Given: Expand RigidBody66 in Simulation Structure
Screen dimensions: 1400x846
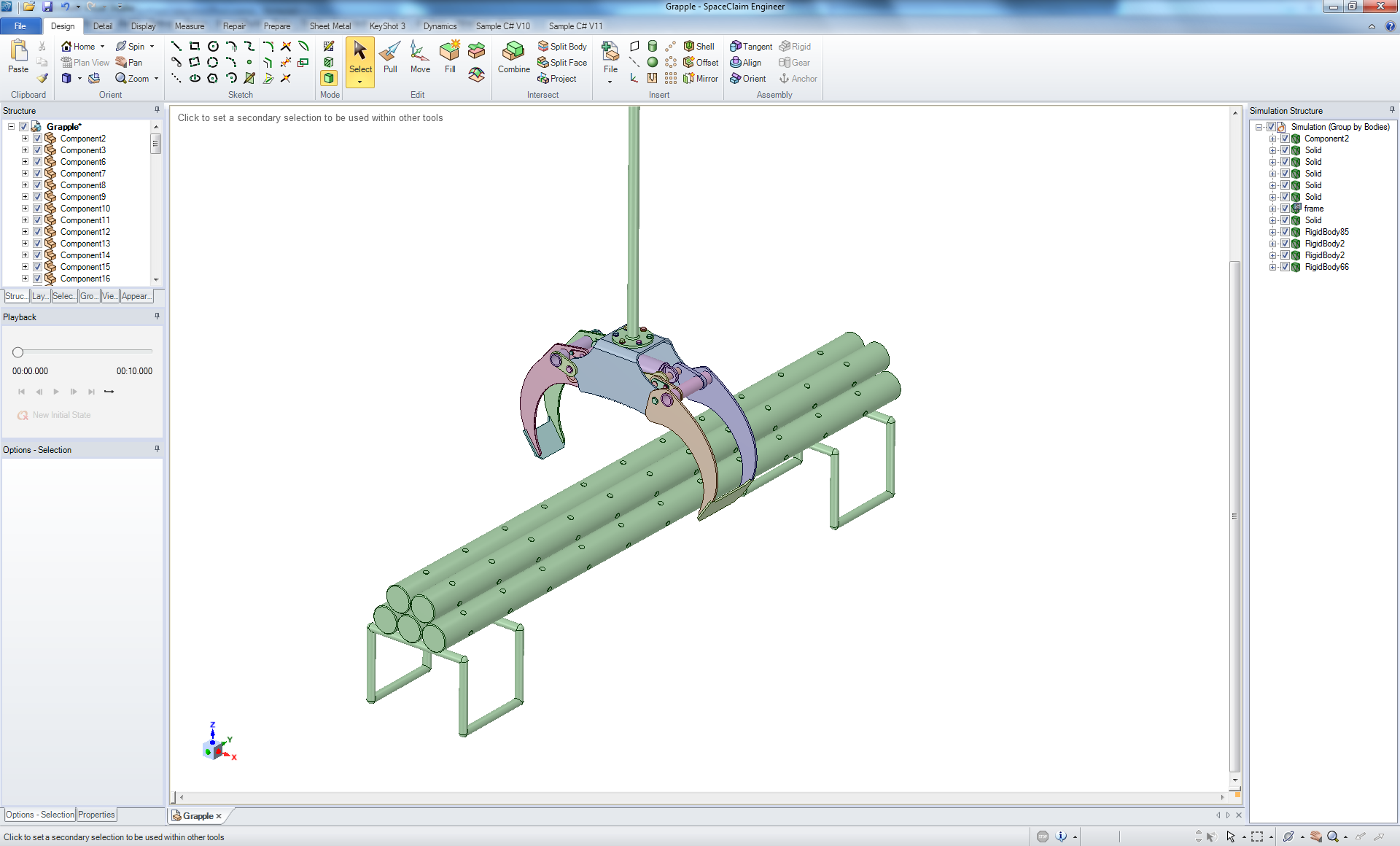Looking at the screenshot, I should point(1273,267).
